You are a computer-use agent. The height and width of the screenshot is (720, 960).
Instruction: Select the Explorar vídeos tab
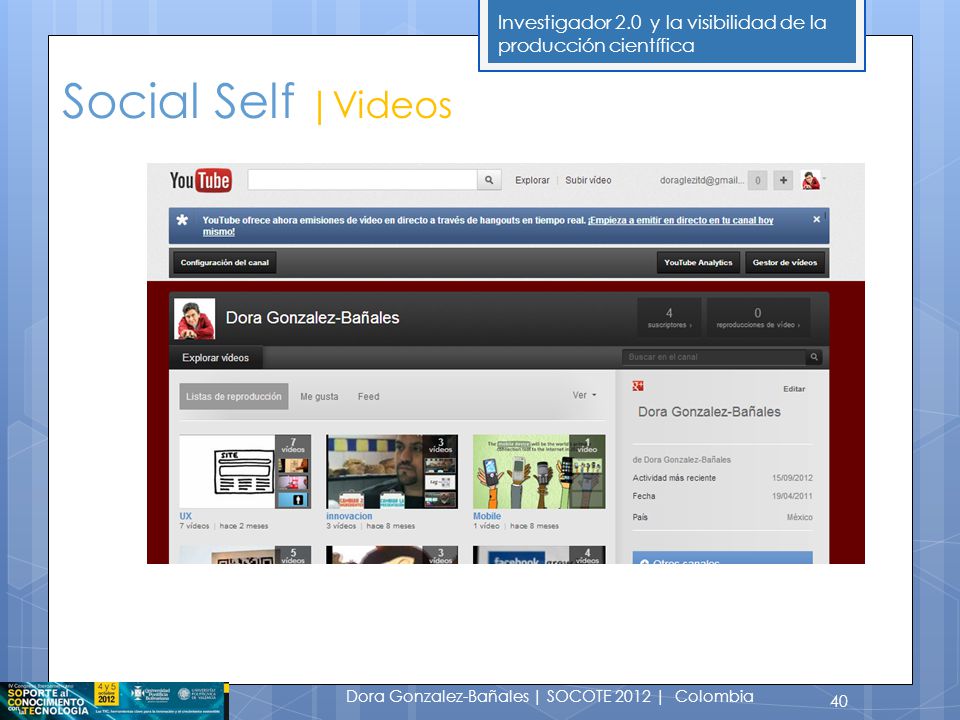216,358
